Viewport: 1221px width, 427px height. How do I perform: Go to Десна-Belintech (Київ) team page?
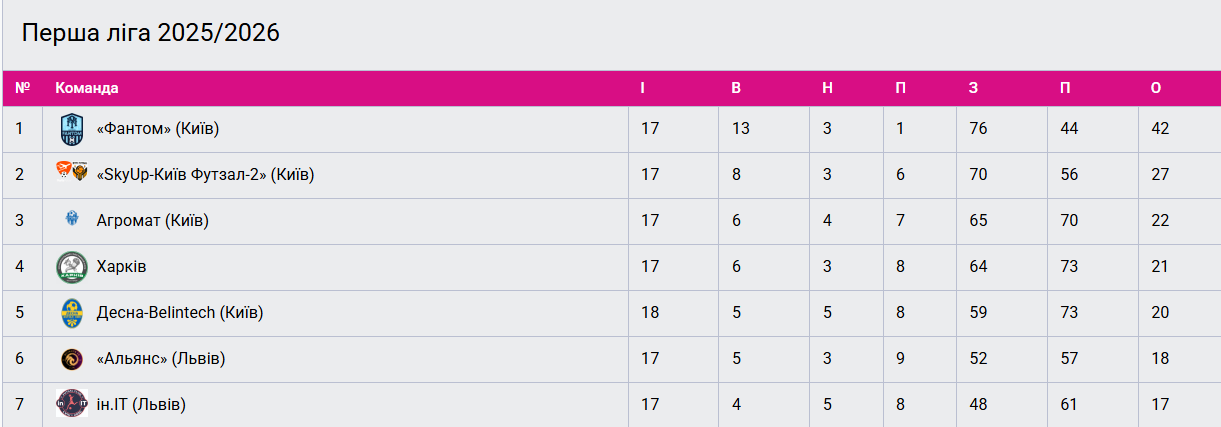[x=179, y=312]
